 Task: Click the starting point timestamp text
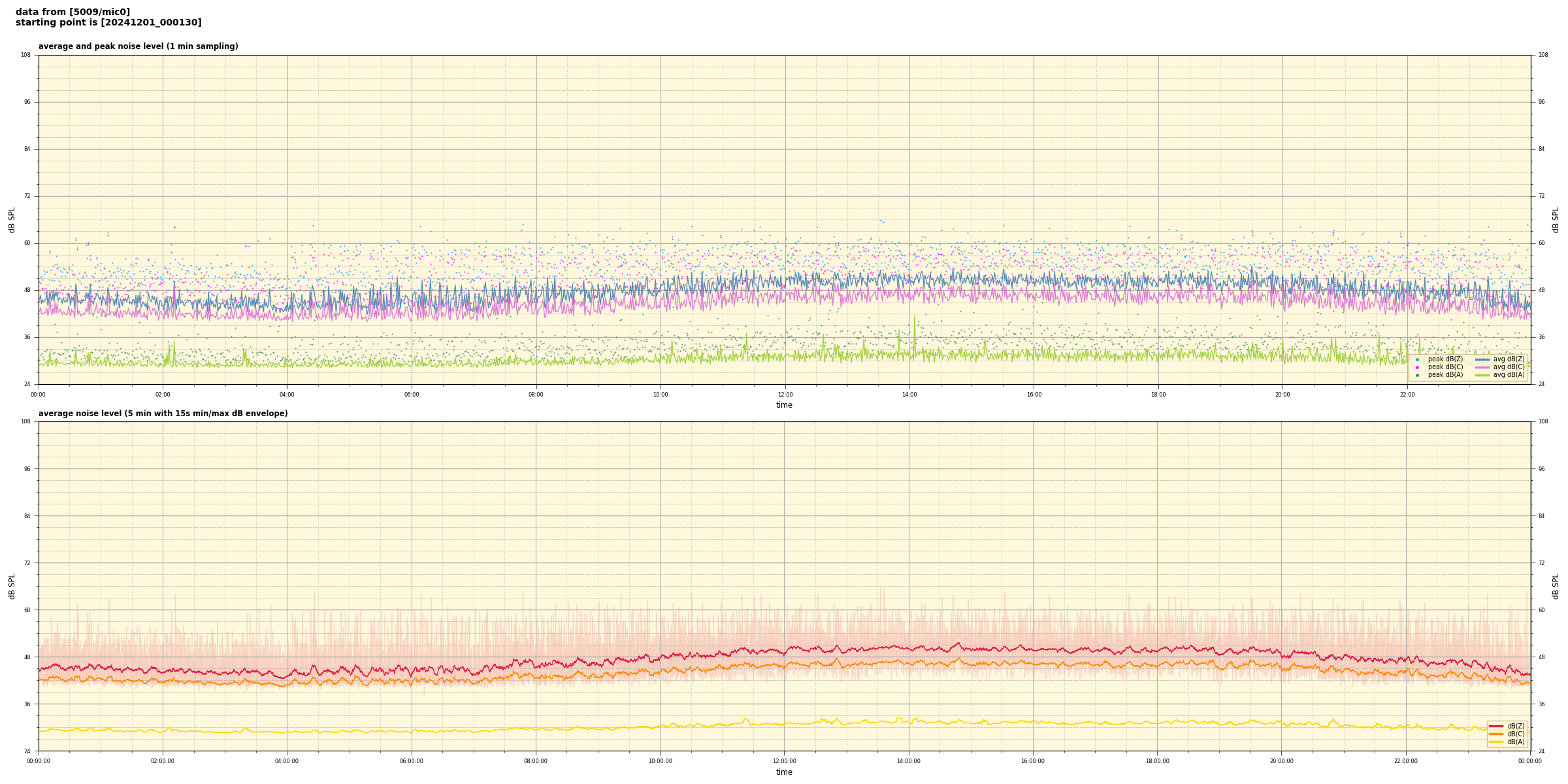coord(108,23)
